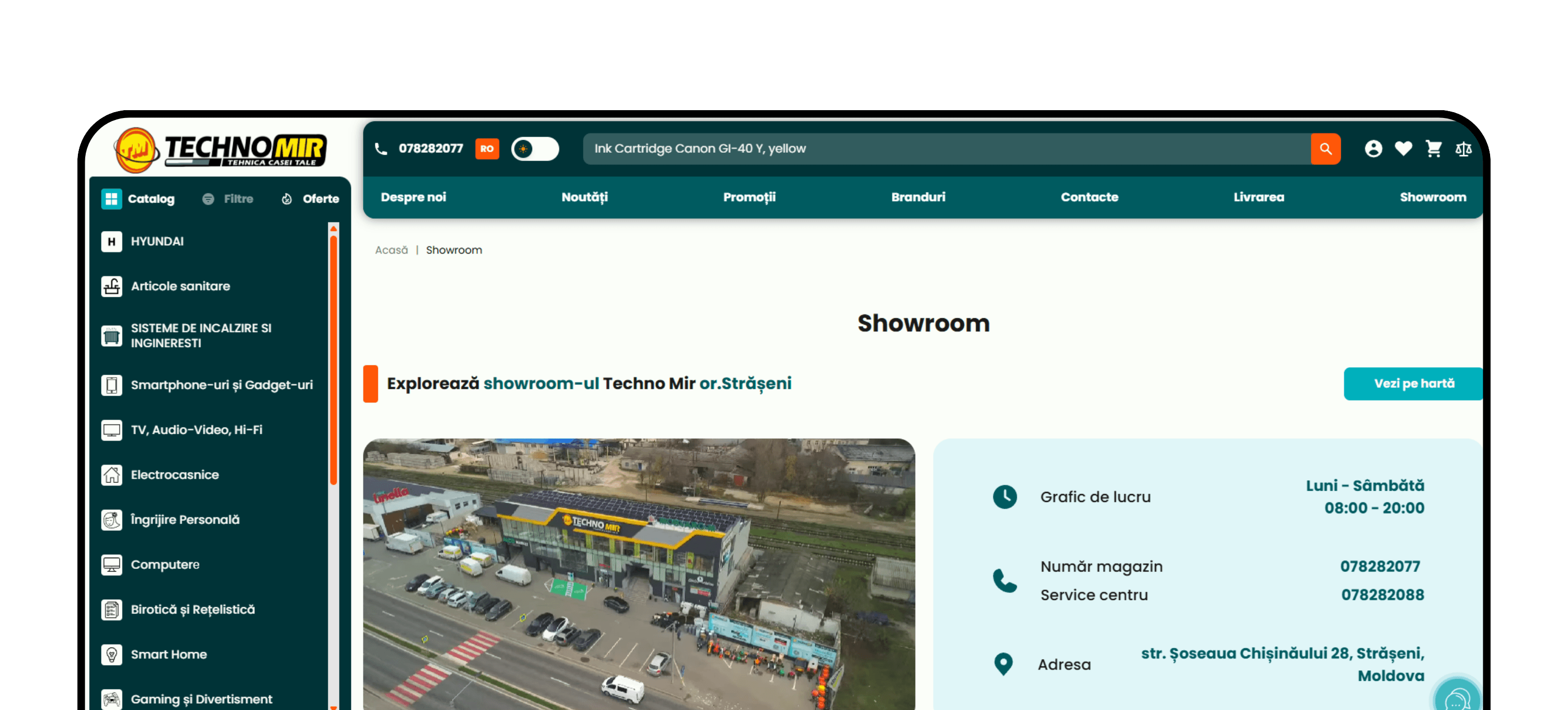Select Electrocasnice category
Screen dimensions: 1568x710
[x=175, y=475]
